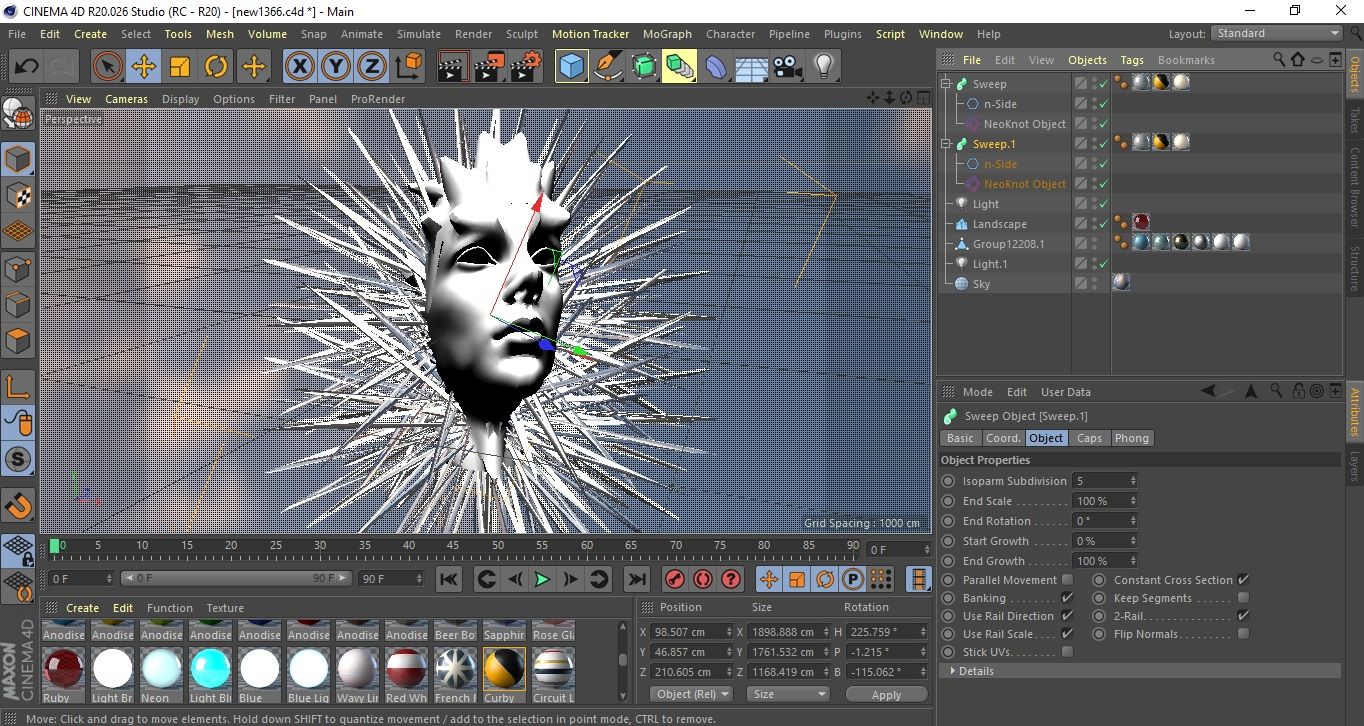
Task: Enable the Snap magnet icon
Action: click(18, 505)
